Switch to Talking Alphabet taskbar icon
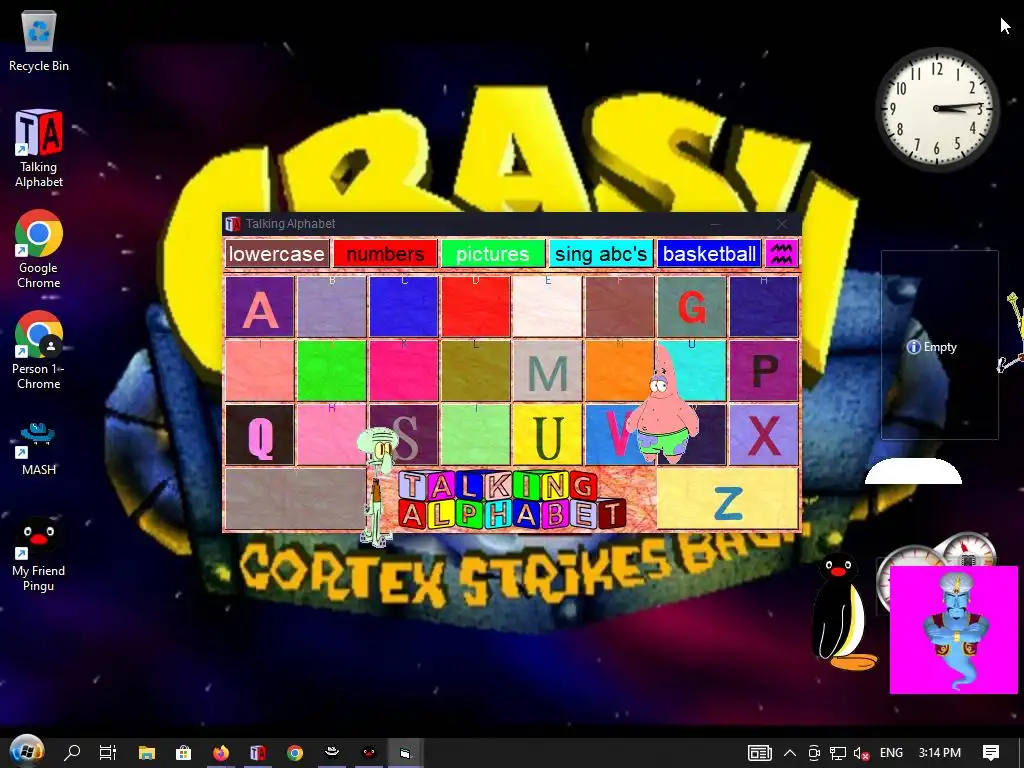Image resolution: width=1024 pixels, height=768 pixels. coord(258,753)
